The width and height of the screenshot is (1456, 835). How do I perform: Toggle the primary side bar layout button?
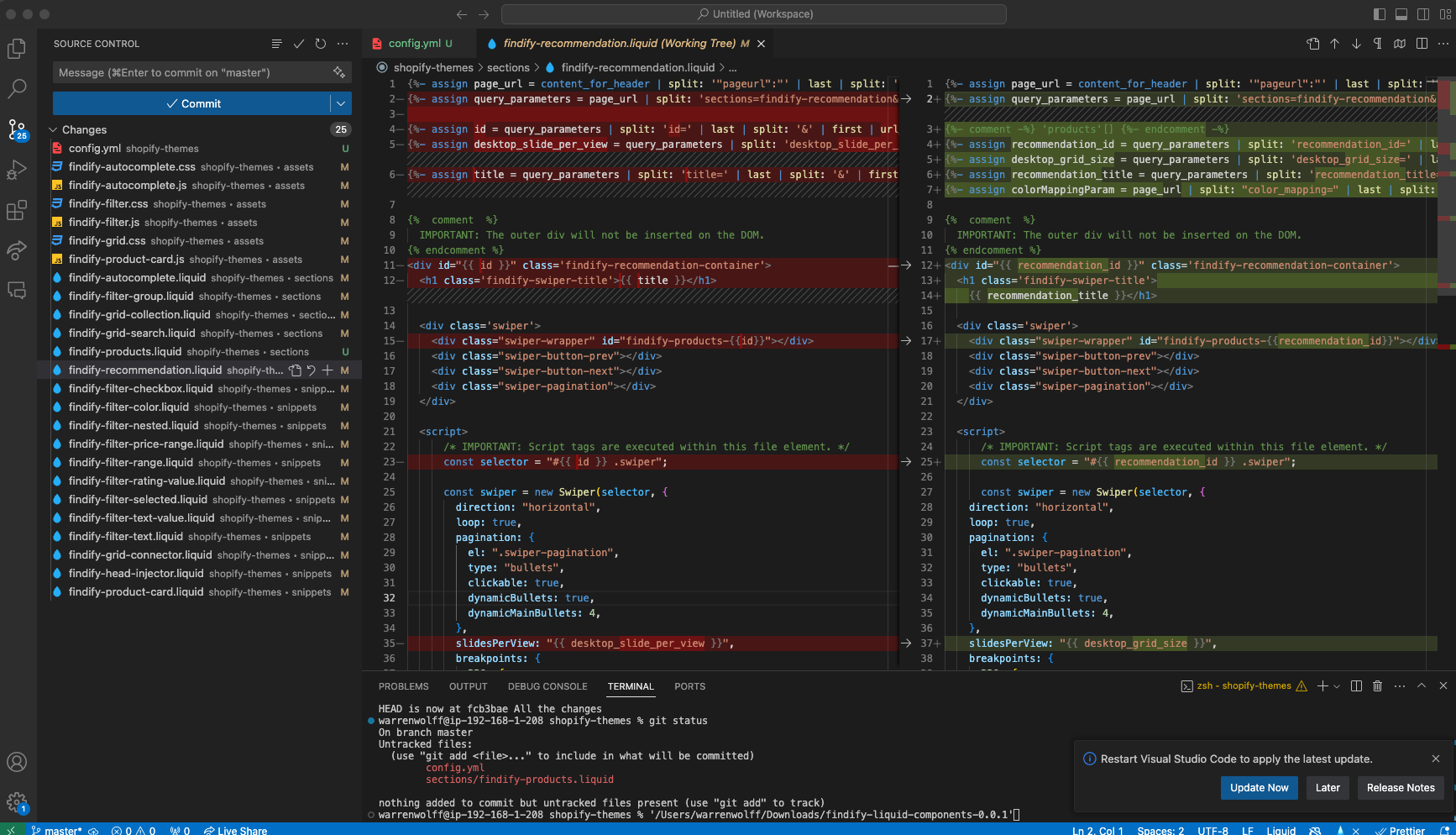[x=1380, y=14]
